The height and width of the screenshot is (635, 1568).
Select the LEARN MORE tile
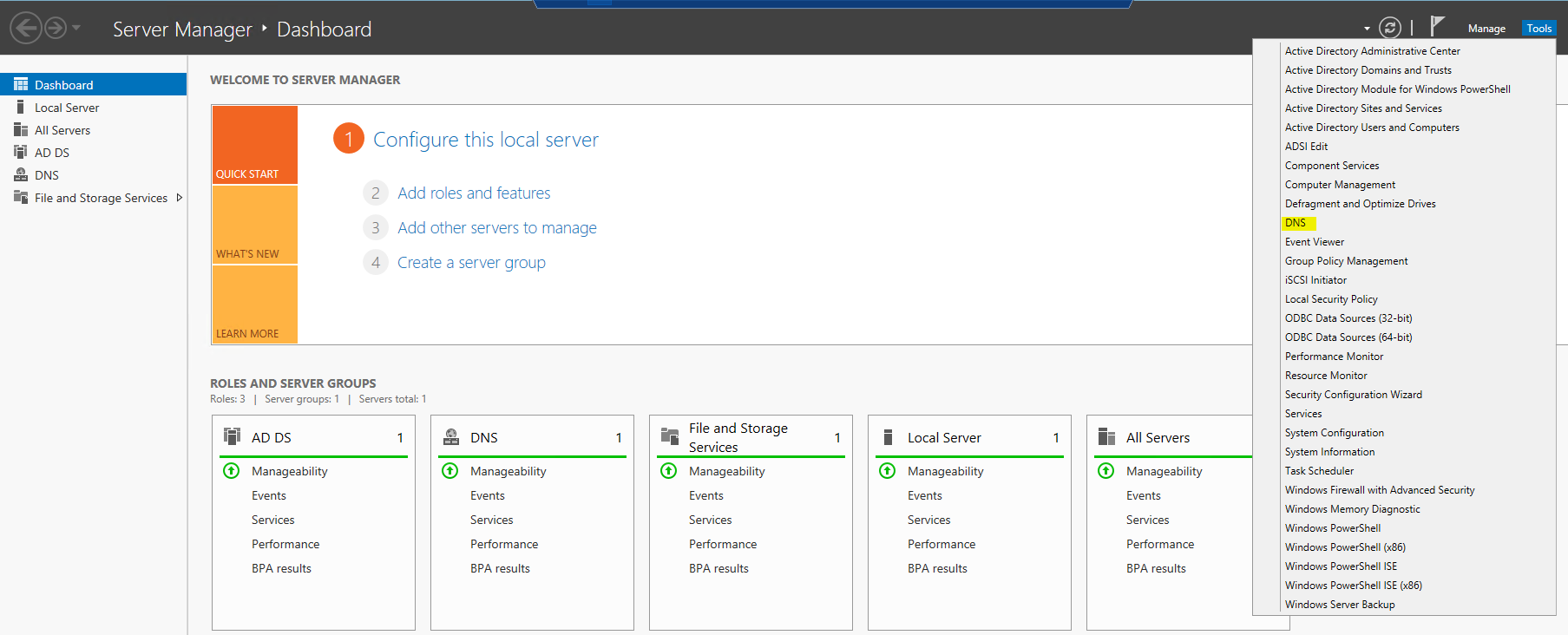click(x=255, y=304)
